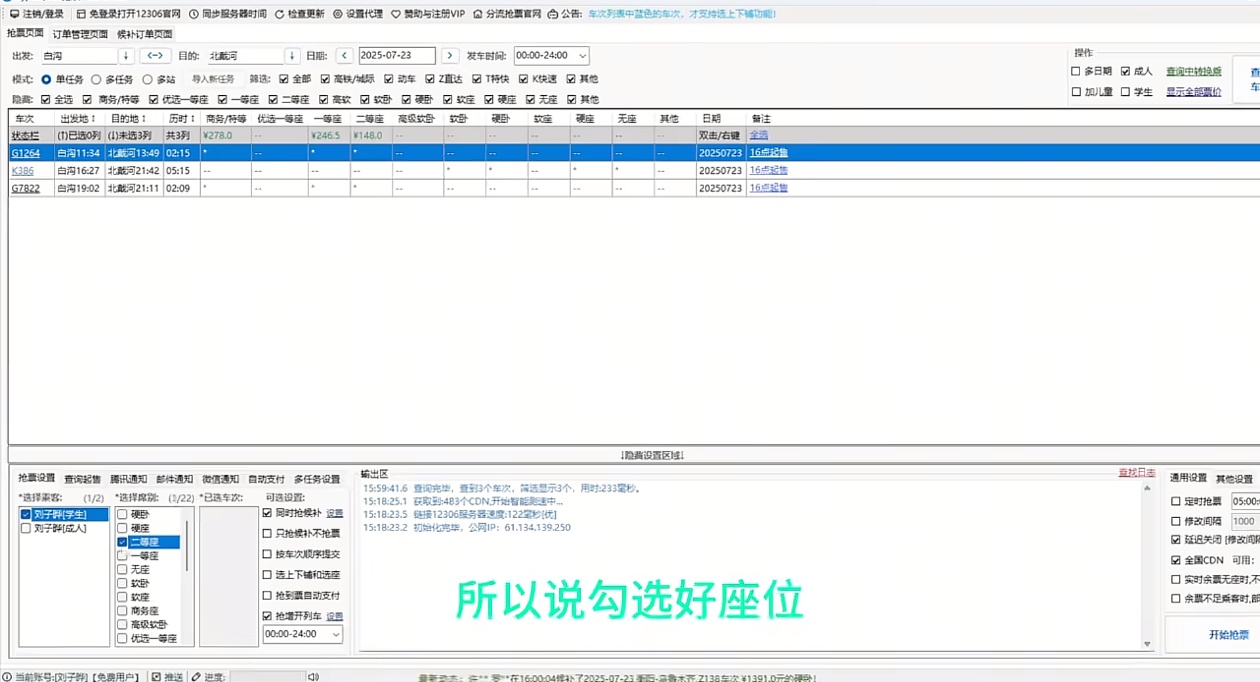The height and width of the screenshot is (682, 1260).
Task: Open the 发车时间 time range dropdown
Action: coord(582,56)
